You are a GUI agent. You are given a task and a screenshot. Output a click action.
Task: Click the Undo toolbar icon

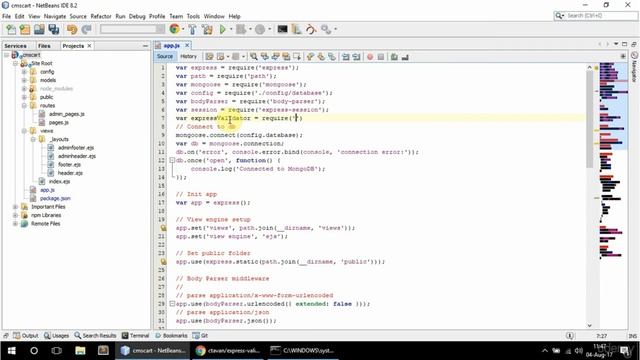tap(72, 29)
